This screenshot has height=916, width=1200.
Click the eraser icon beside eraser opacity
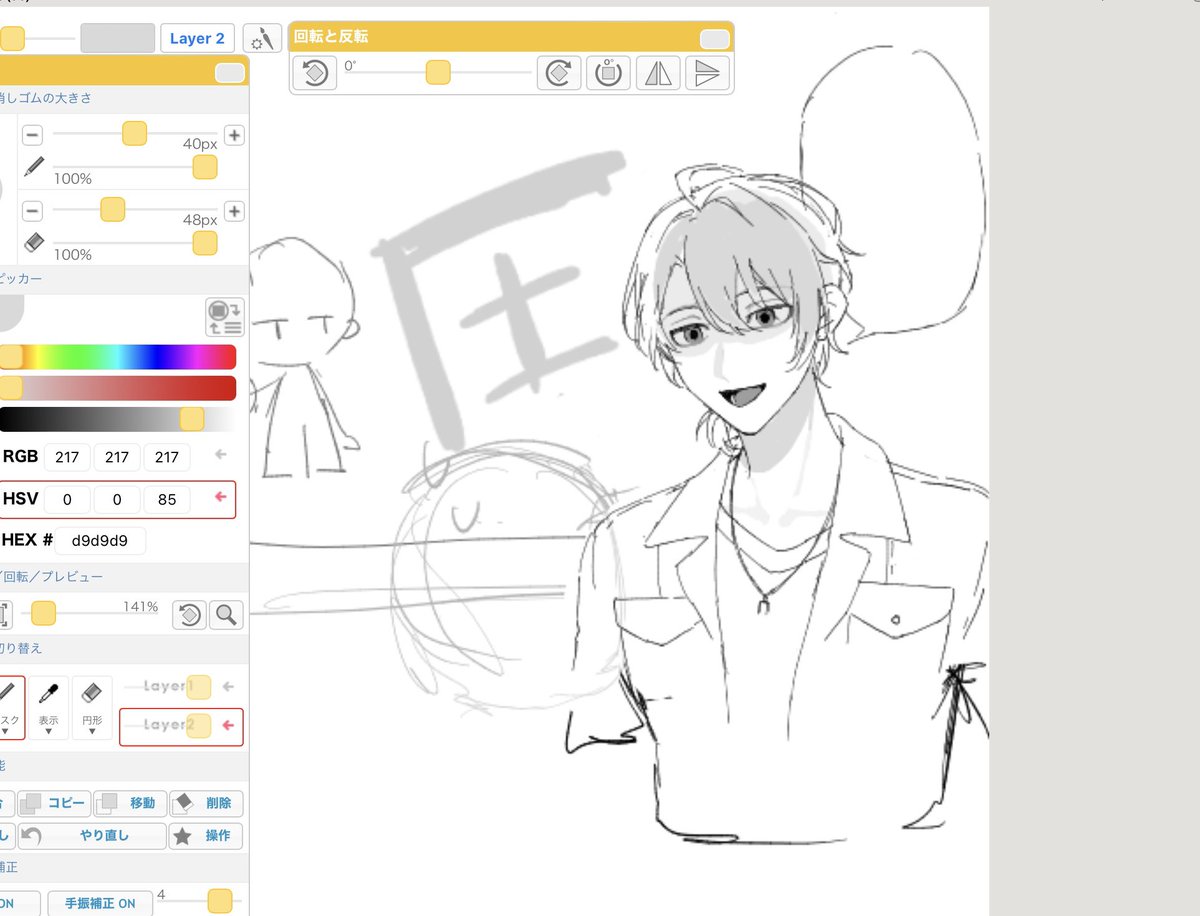point(34,243)
